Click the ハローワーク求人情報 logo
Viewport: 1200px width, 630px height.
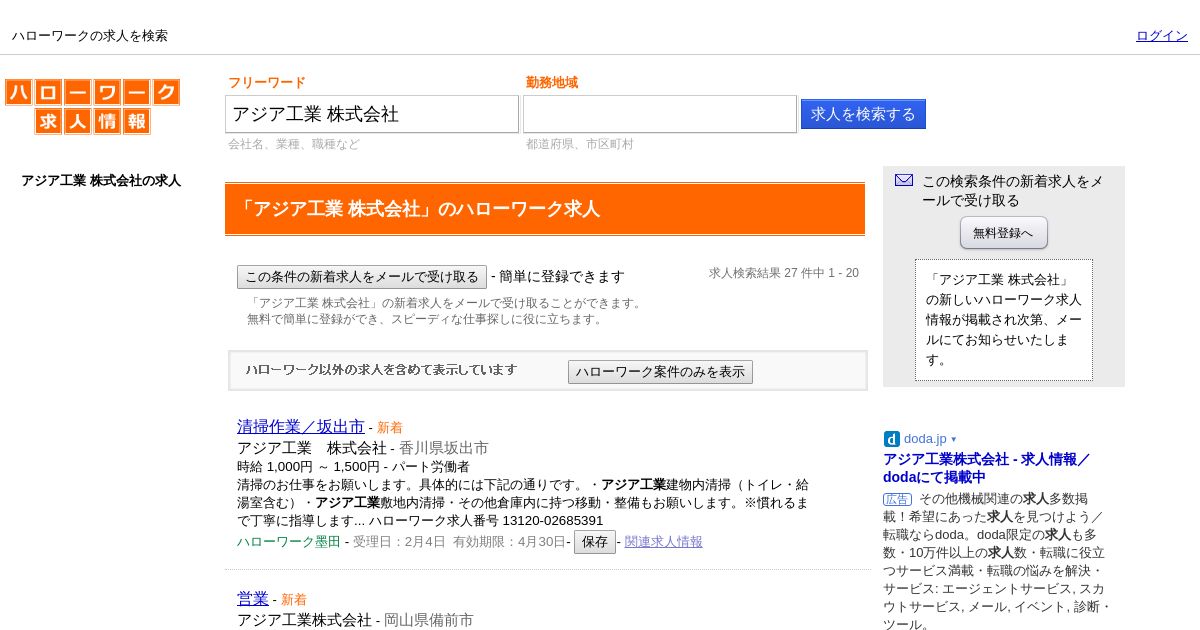coord(92,106)
